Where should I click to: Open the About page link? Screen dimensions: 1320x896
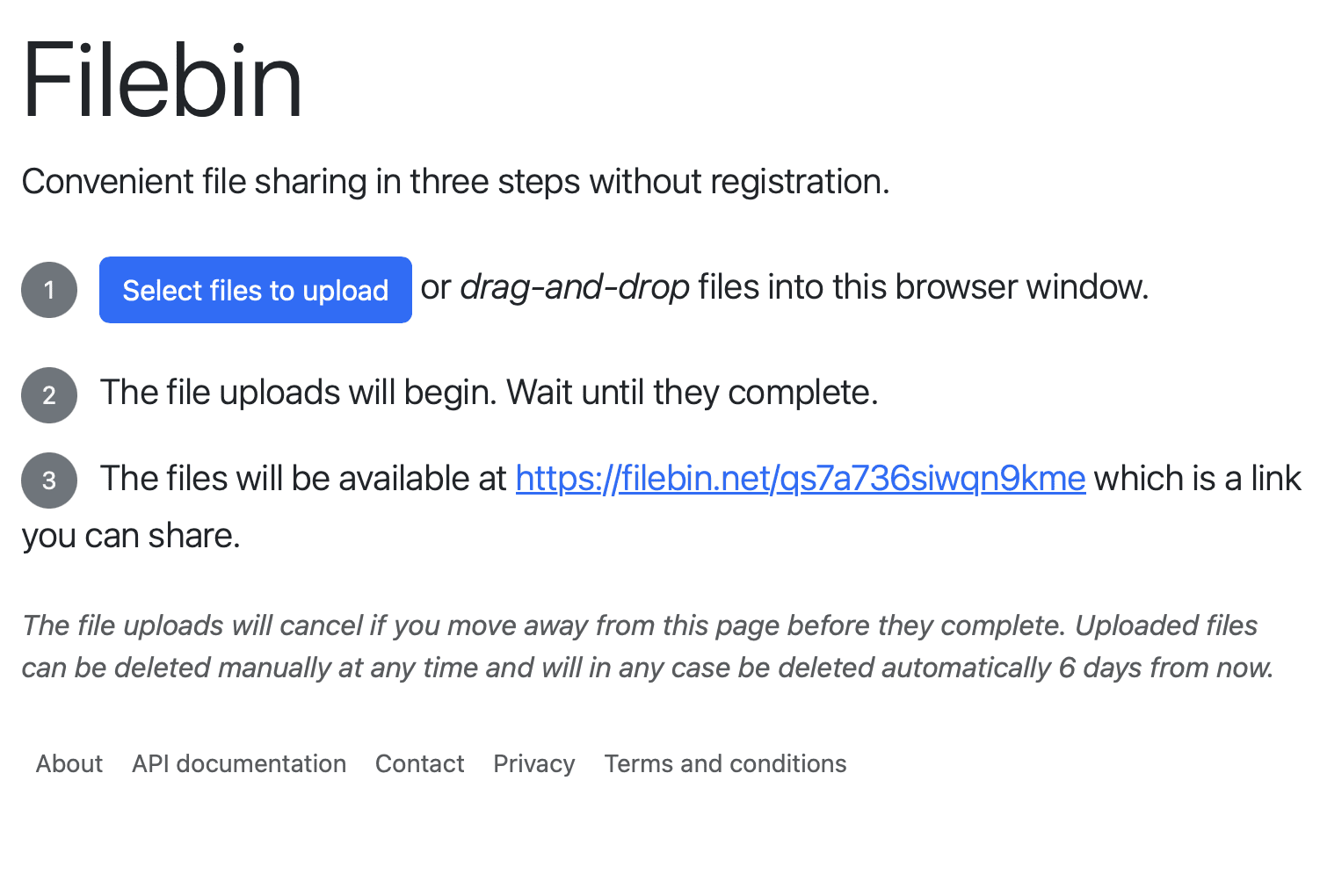click(69, 763)
